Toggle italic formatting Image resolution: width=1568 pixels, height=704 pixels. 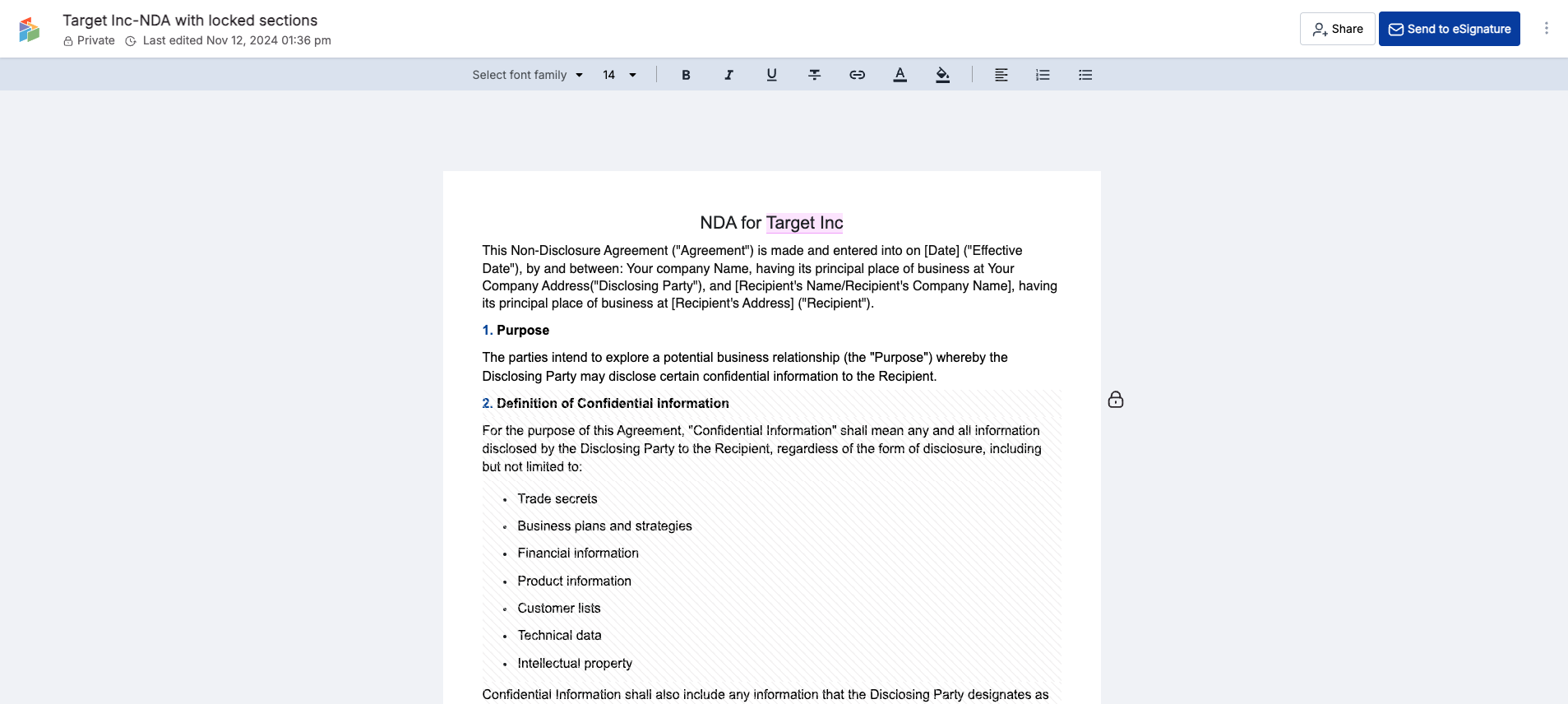[728, 75]
